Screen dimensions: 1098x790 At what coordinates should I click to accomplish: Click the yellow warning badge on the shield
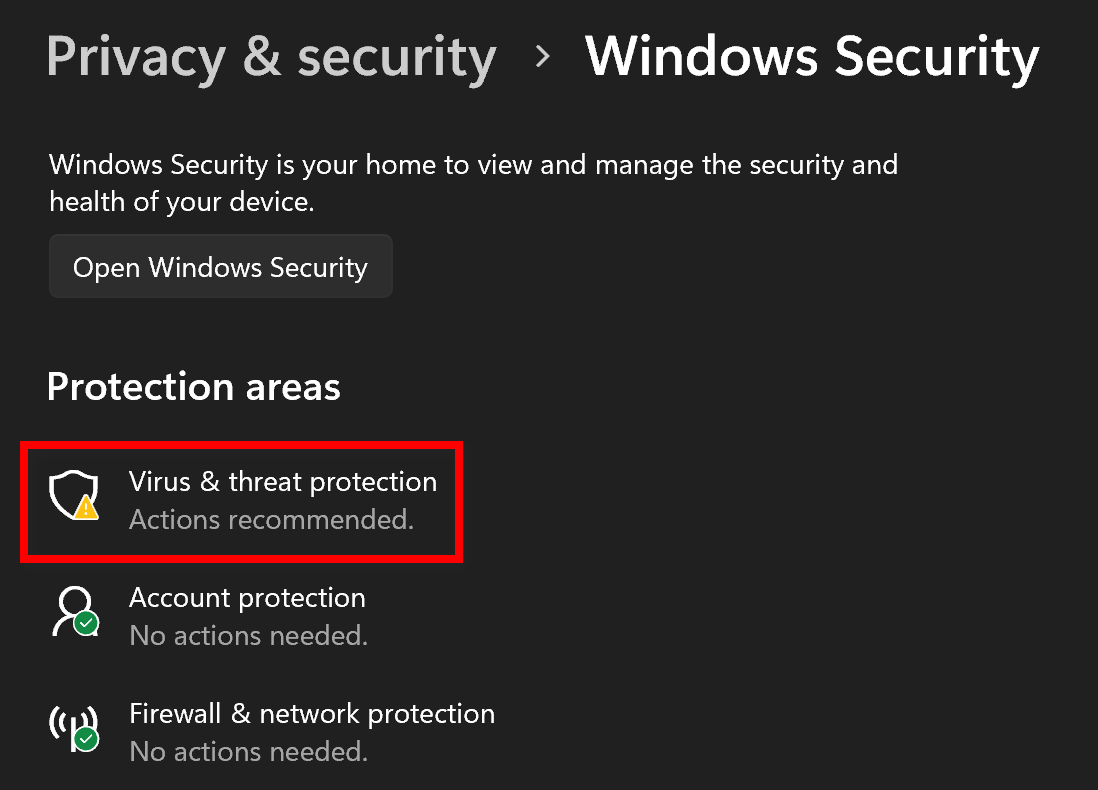(x=87, y=509)
